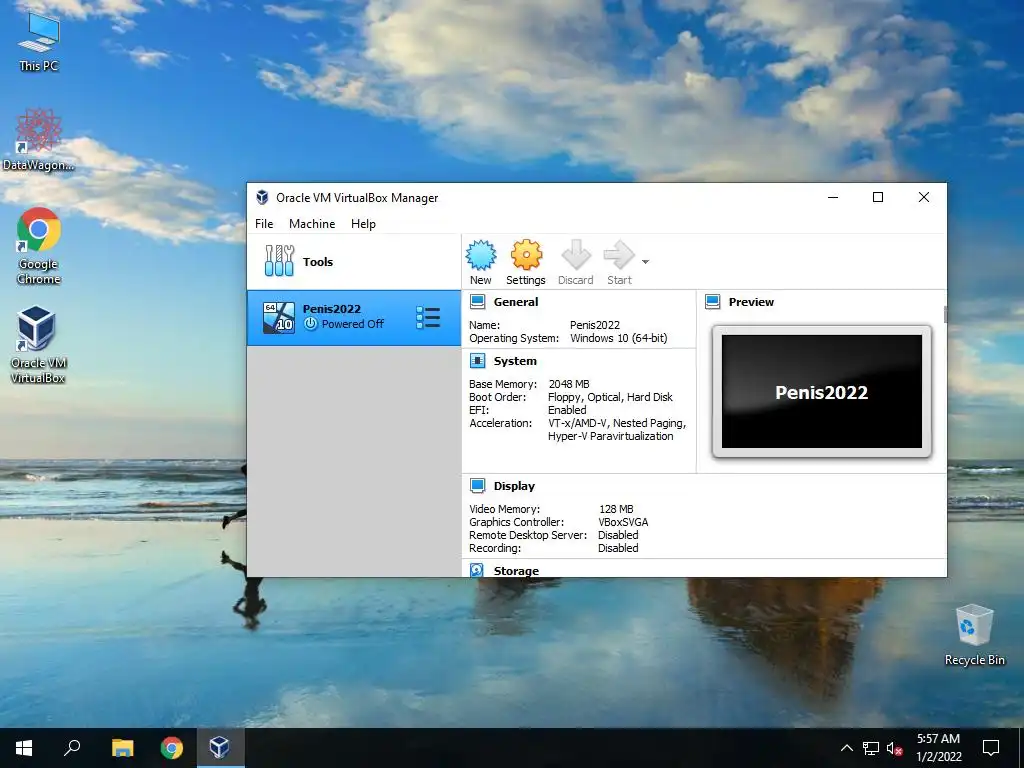Click the General section header link
This screenshot has height=768, width=1024.
[516, 302]
